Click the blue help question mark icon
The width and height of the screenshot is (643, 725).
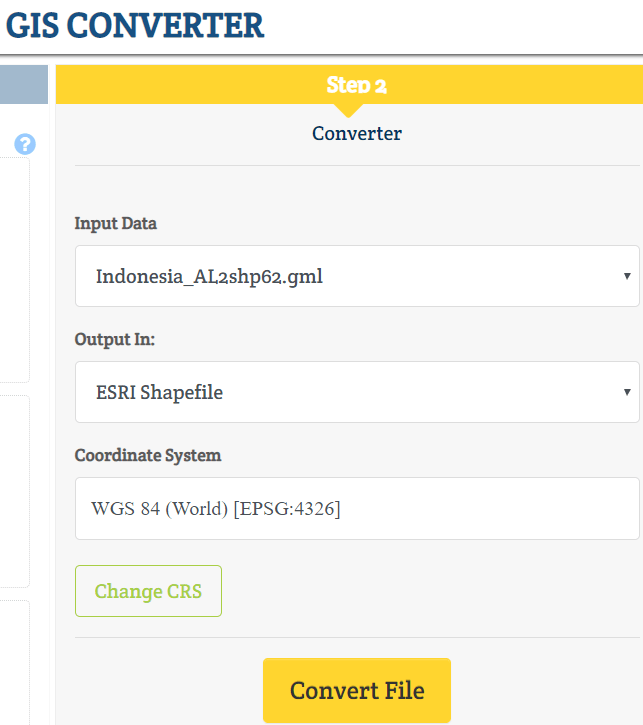[x=25, y=144]
